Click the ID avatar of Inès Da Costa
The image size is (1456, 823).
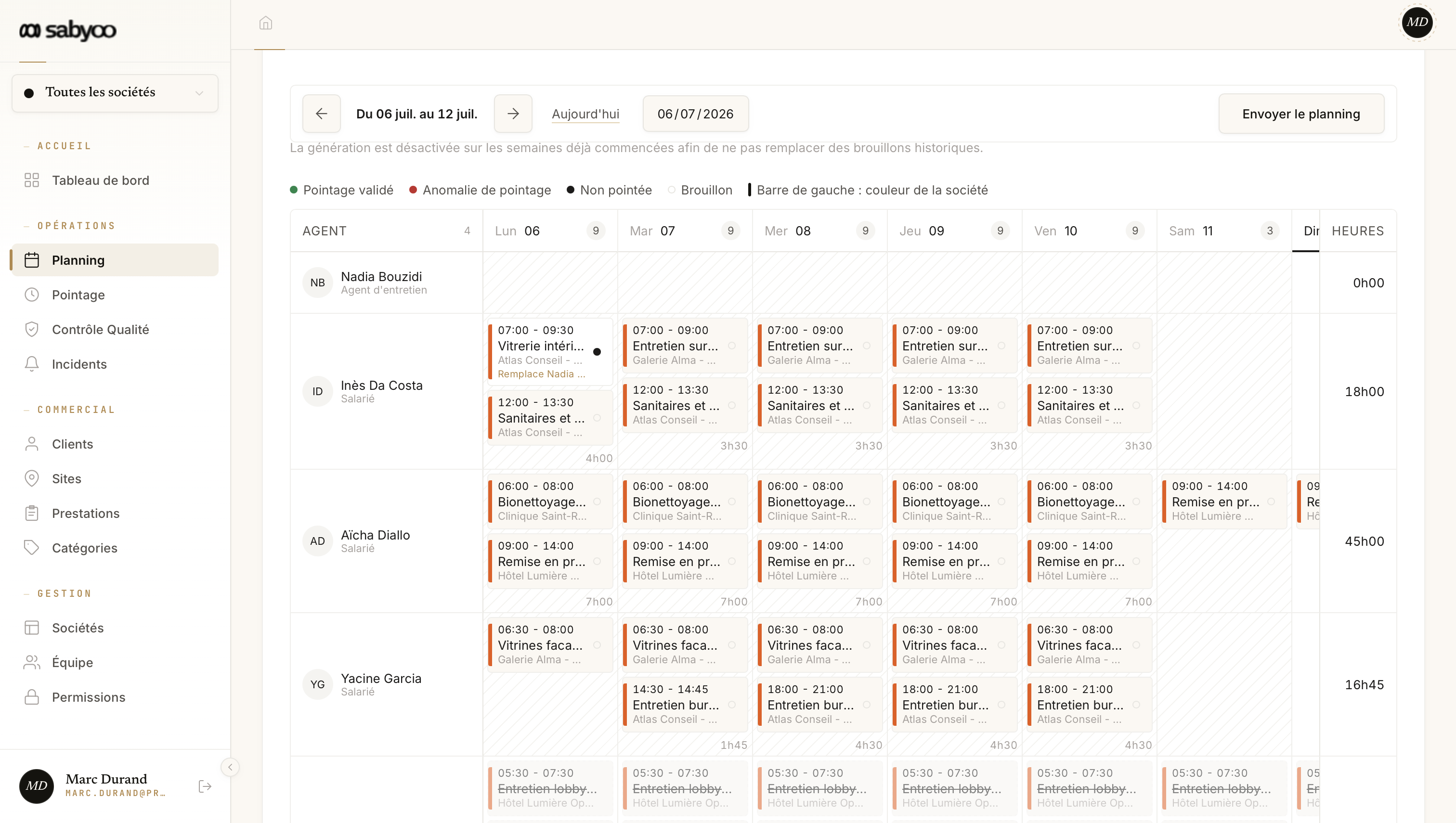click(x=318, y=391)
